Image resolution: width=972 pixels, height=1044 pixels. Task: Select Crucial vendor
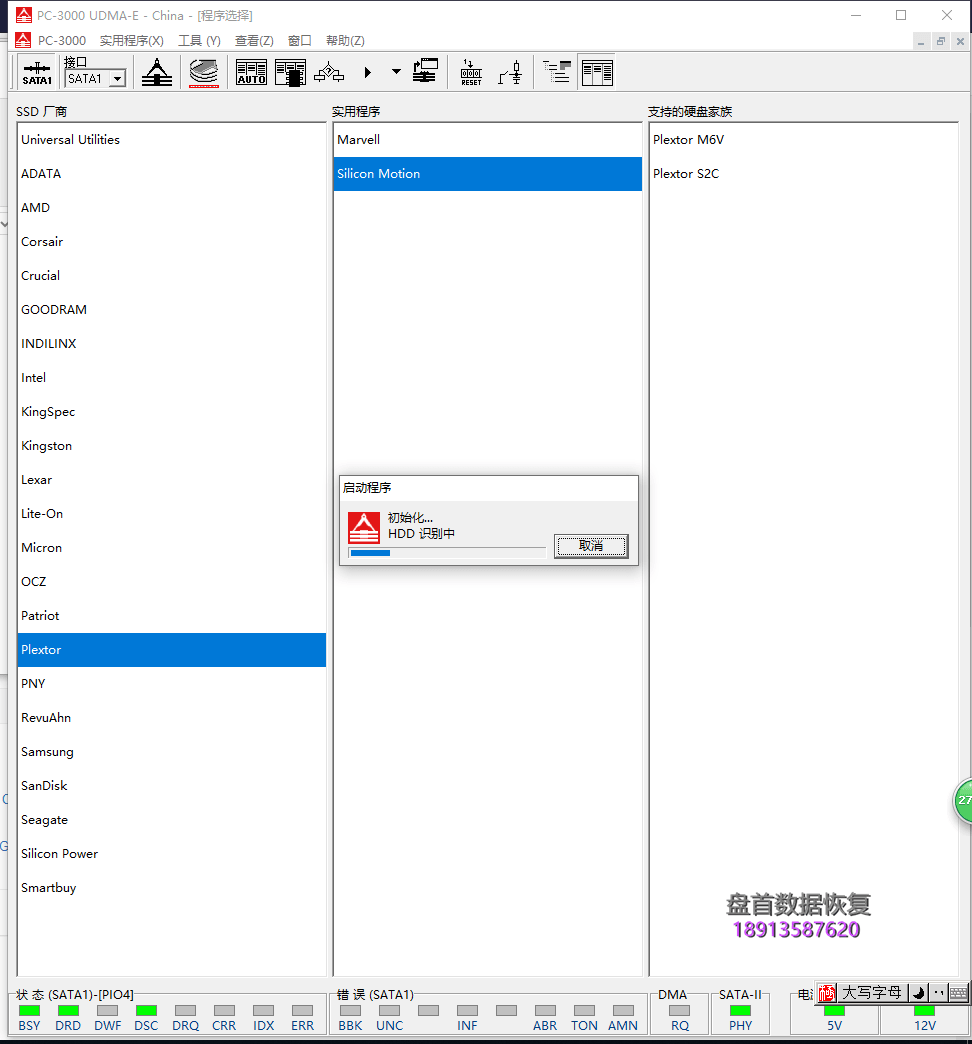[172, 276]
